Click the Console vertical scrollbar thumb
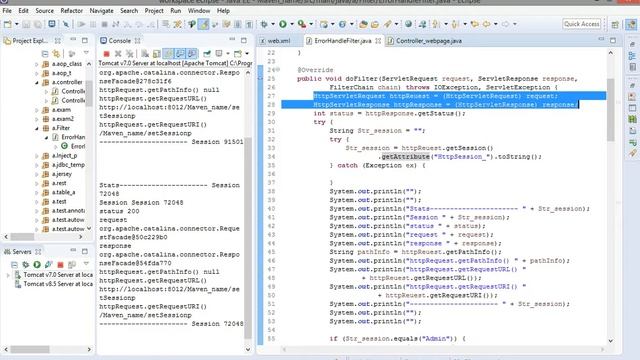Image resolution: width=640 pixels, height=360 pixels. 248,238
